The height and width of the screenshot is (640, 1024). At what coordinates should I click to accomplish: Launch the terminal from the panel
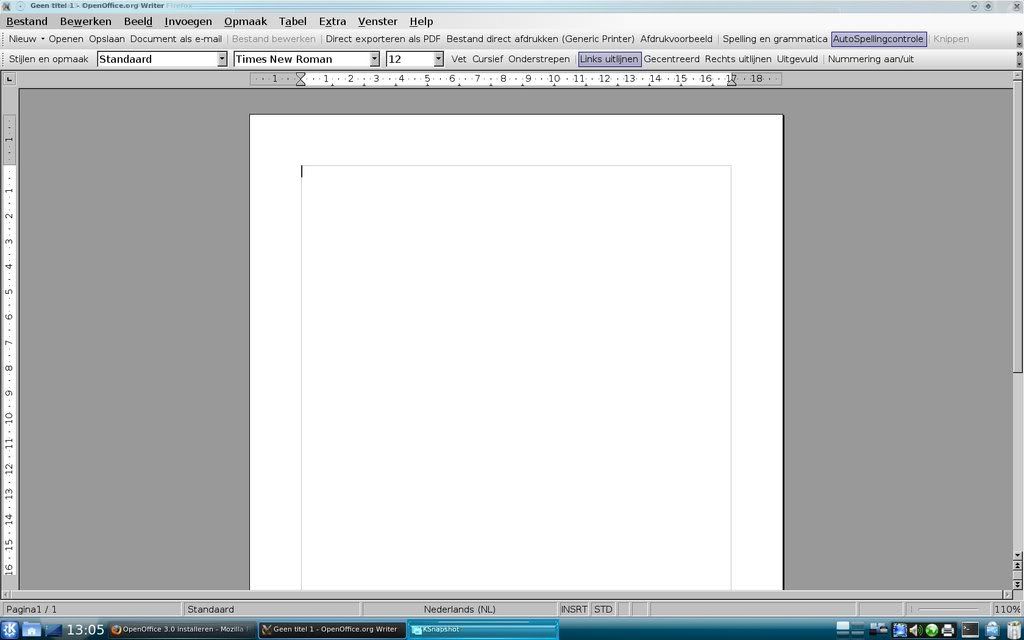(970, 630)
